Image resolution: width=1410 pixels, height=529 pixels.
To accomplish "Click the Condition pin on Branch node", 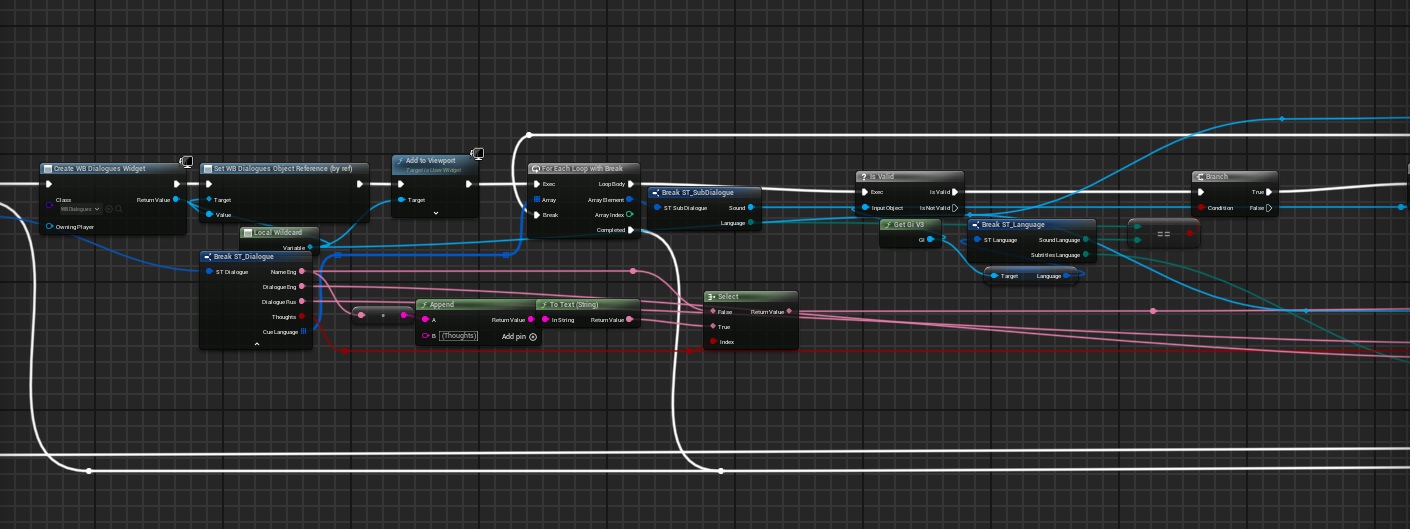I will pos(1201,207).
